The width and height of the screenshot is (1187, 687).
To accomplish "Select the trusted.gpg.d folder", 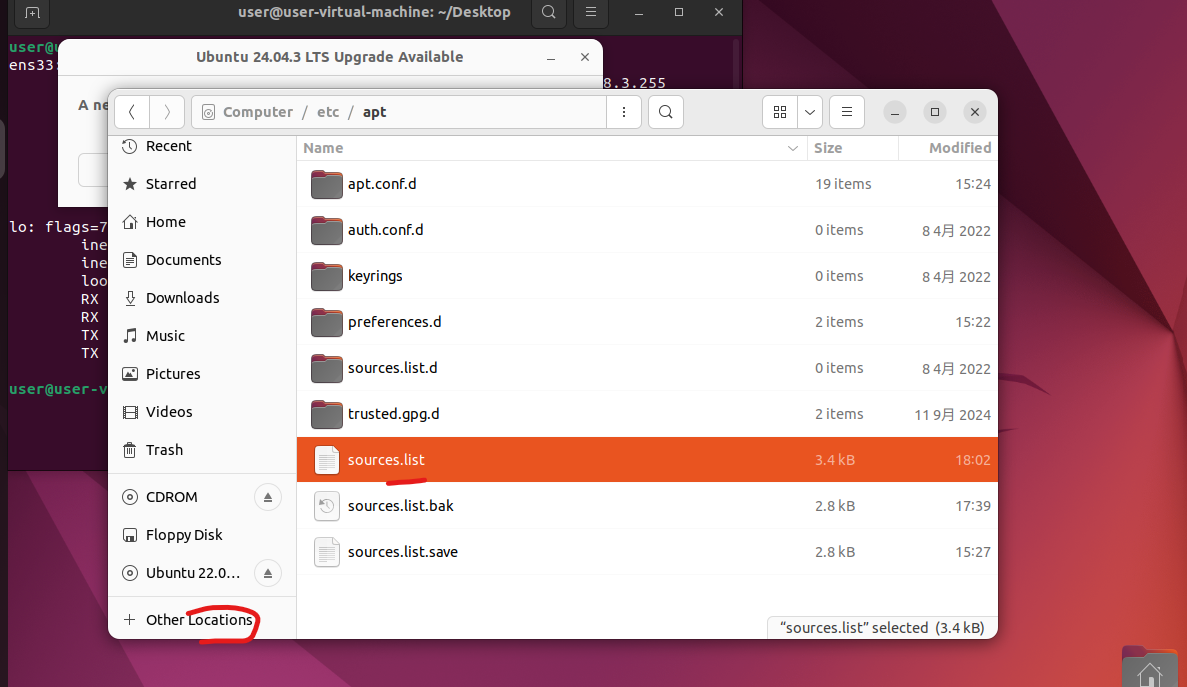I will tap(647, 414).
